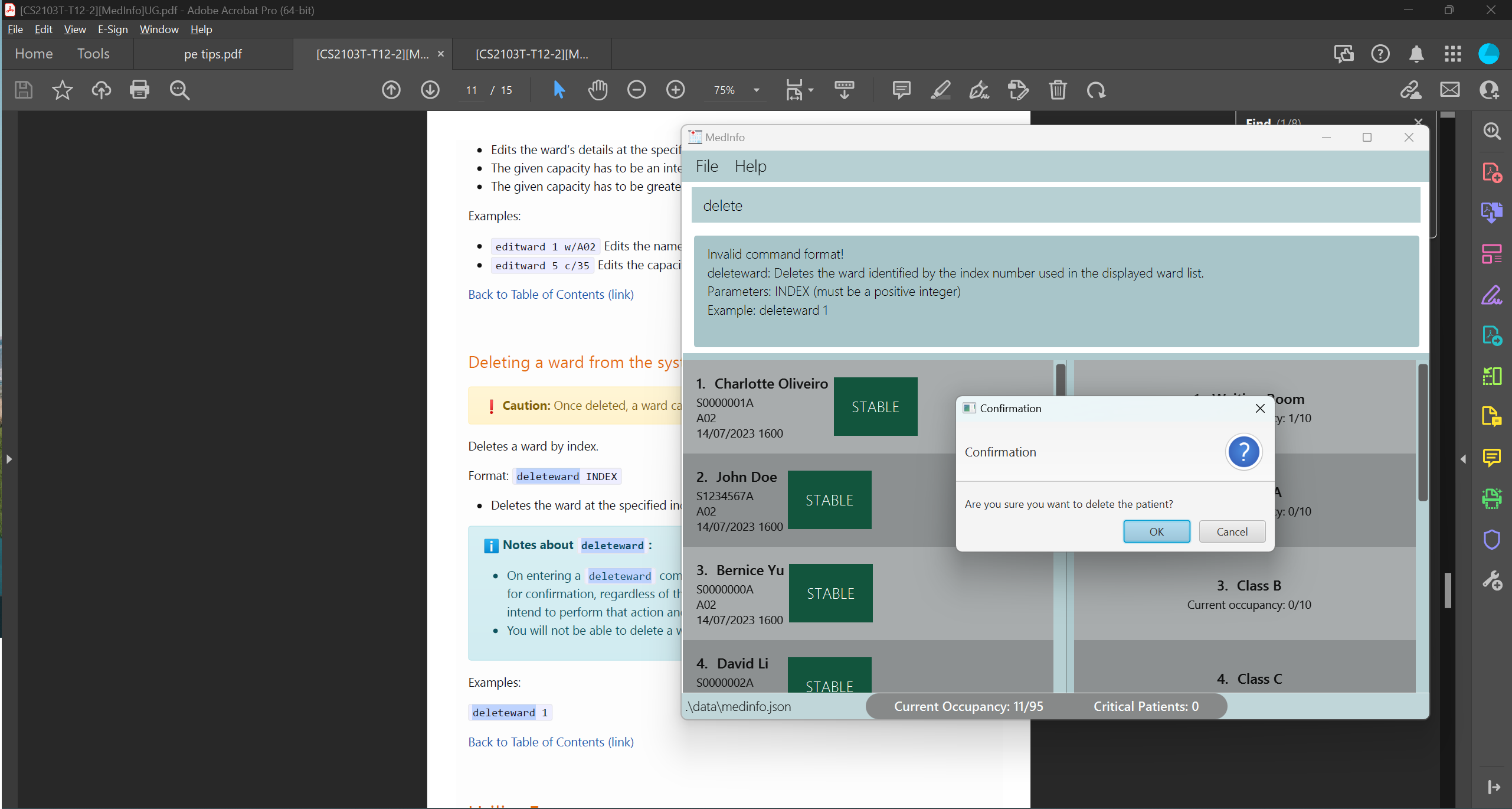The height and width of the screenshot is (809, 1512).
Task: Expand the left navigation pane arrow
Action: coord(9,459)
